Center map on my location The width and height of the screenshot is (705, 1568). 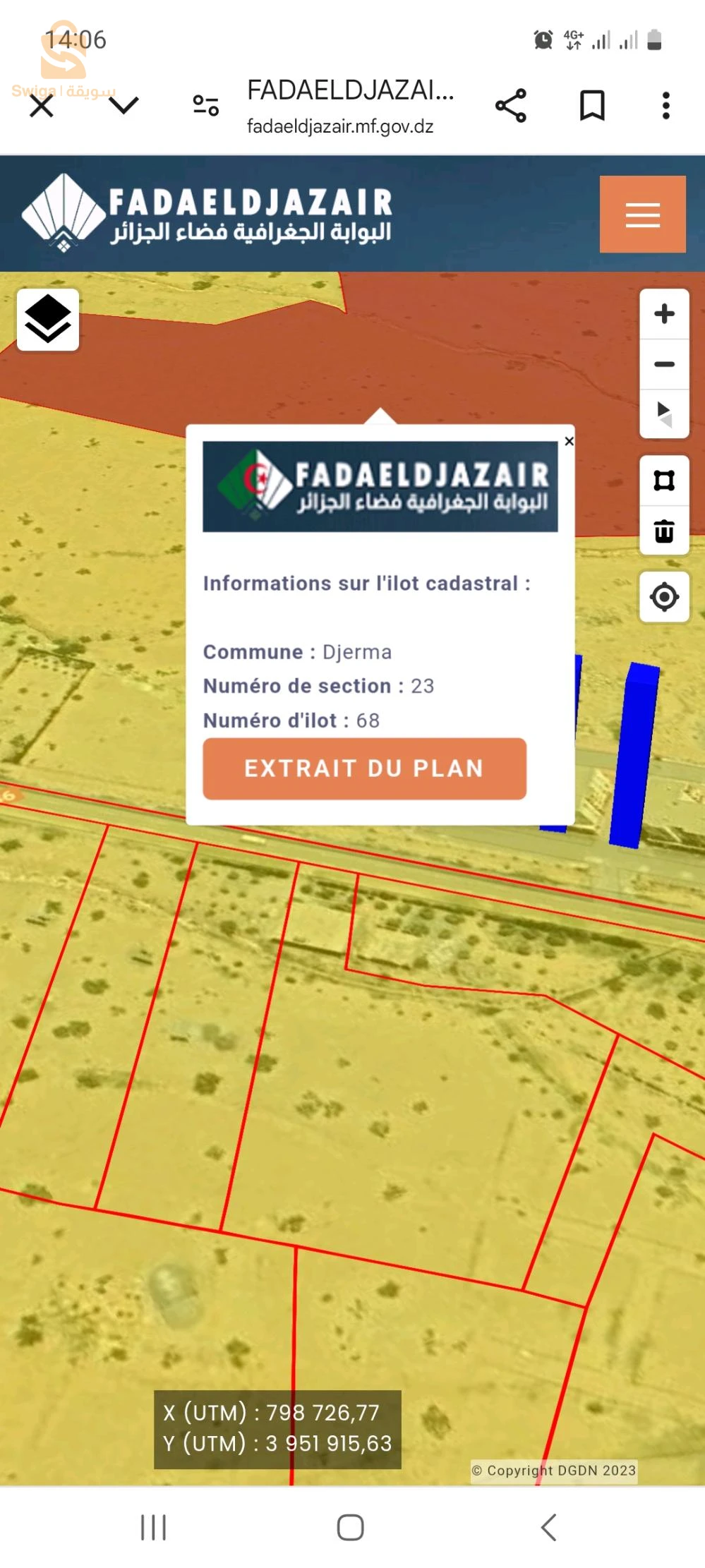pos(663,597)
